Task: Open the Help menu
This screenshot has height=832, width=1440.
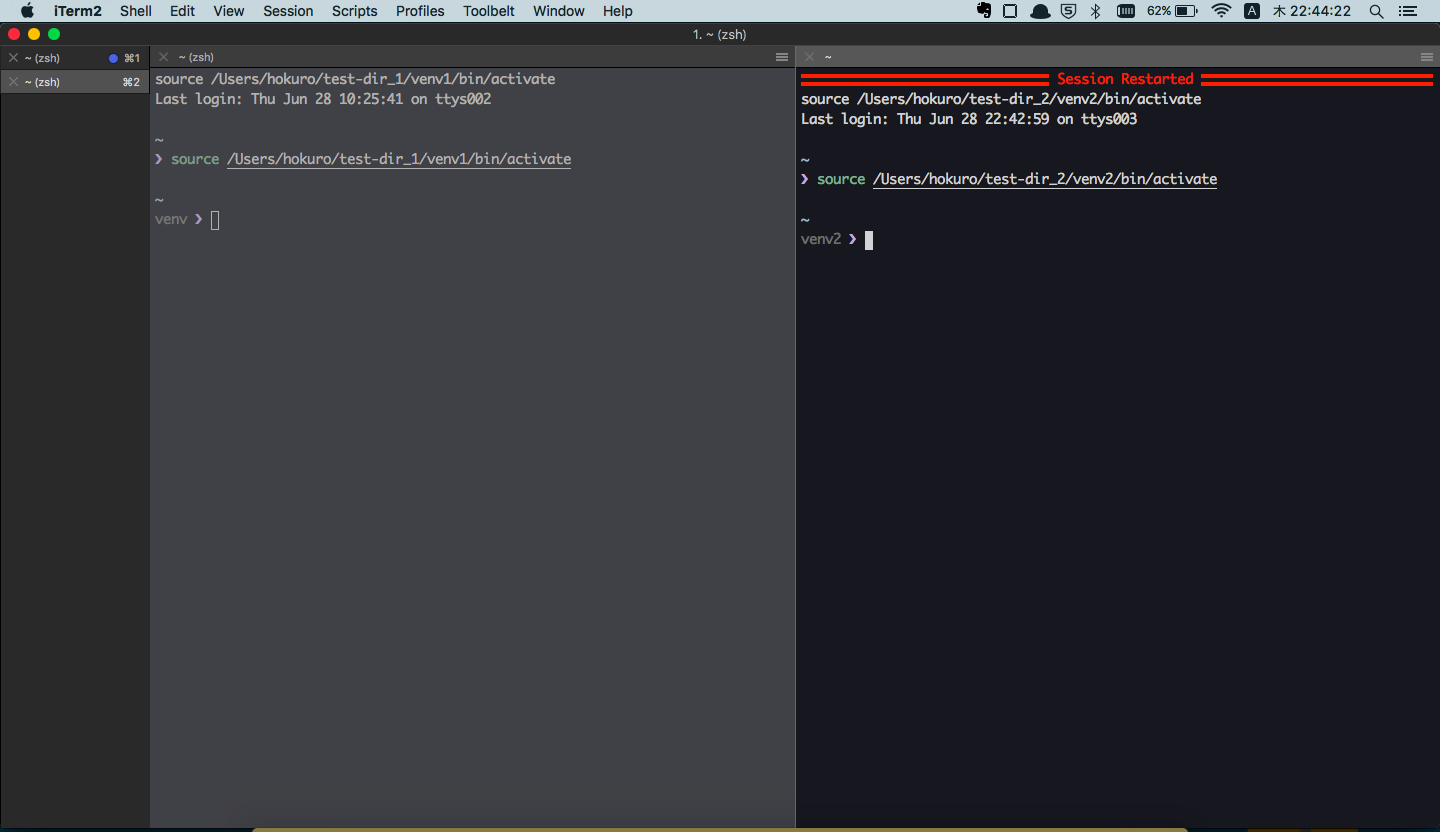Action: [618, 11]
